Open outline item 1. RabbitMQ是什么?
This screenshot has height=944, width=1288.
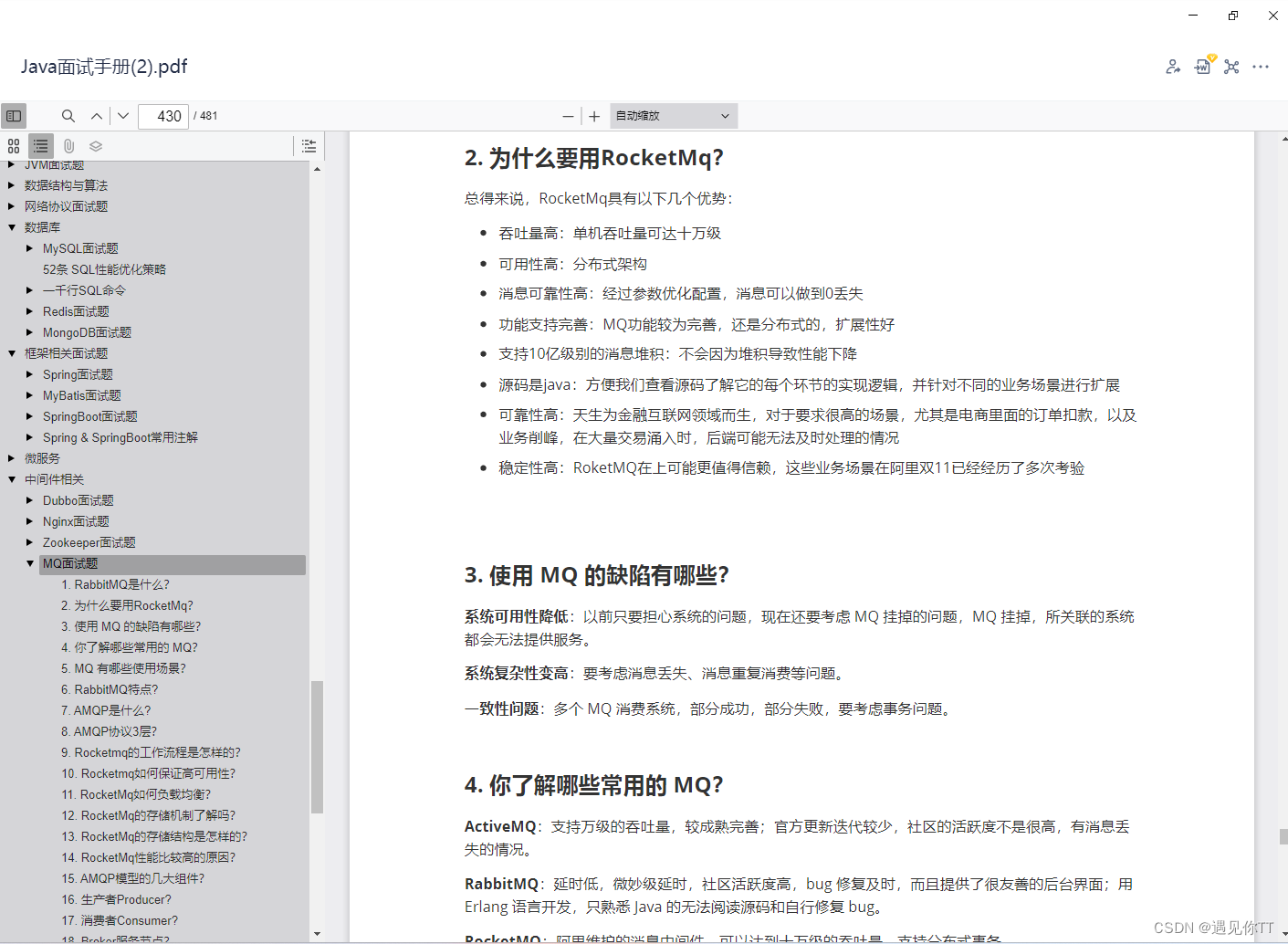coord(115,584)
